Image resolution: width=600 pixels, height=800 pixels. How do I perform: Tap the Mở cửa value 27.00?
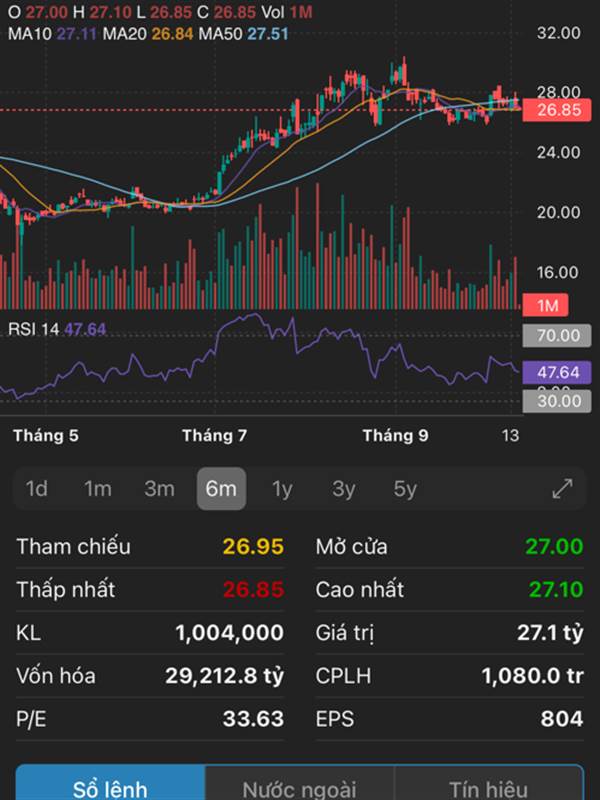[x=554, y=546]
